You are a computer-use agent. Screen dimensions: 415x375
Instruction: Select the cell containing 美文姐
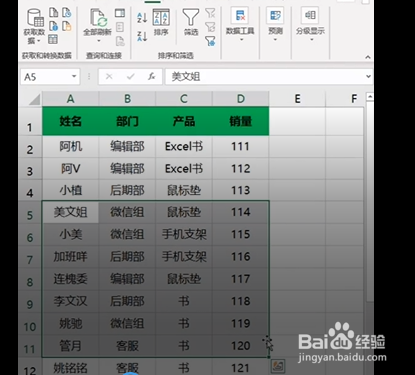coord(70,212)
